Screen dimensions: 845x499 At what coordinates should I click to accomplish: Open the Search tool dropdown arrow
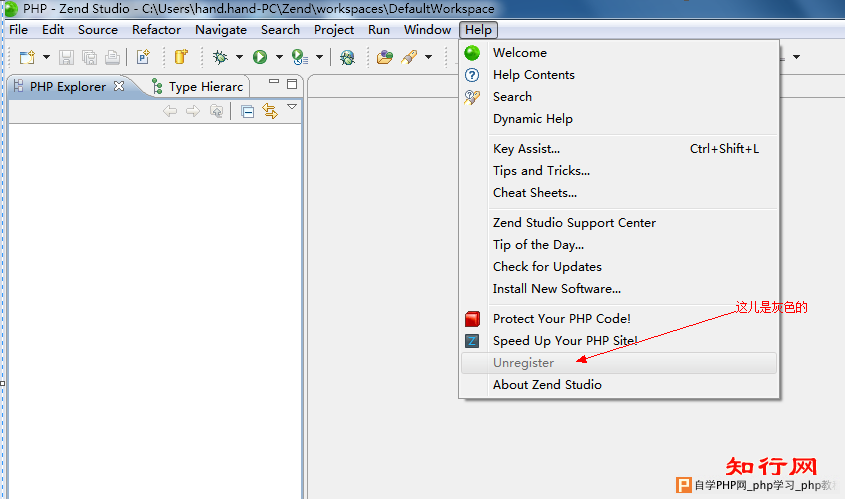(x=428, y=57)
